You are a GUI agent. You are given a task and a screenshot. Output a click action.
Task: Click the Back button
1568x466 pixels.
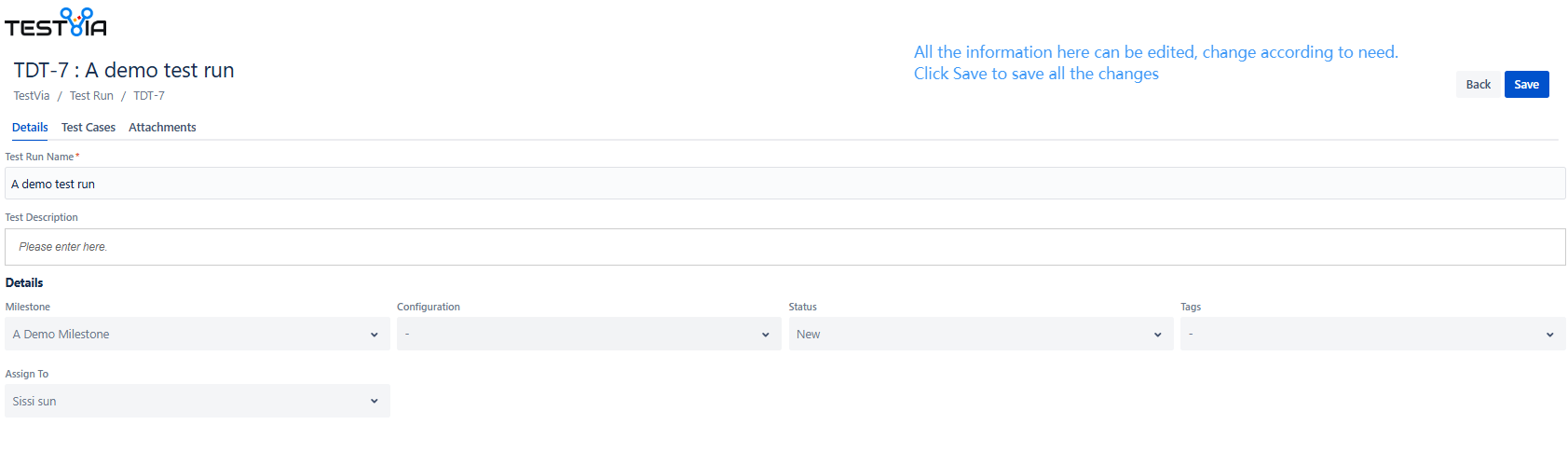[1478, 85]
